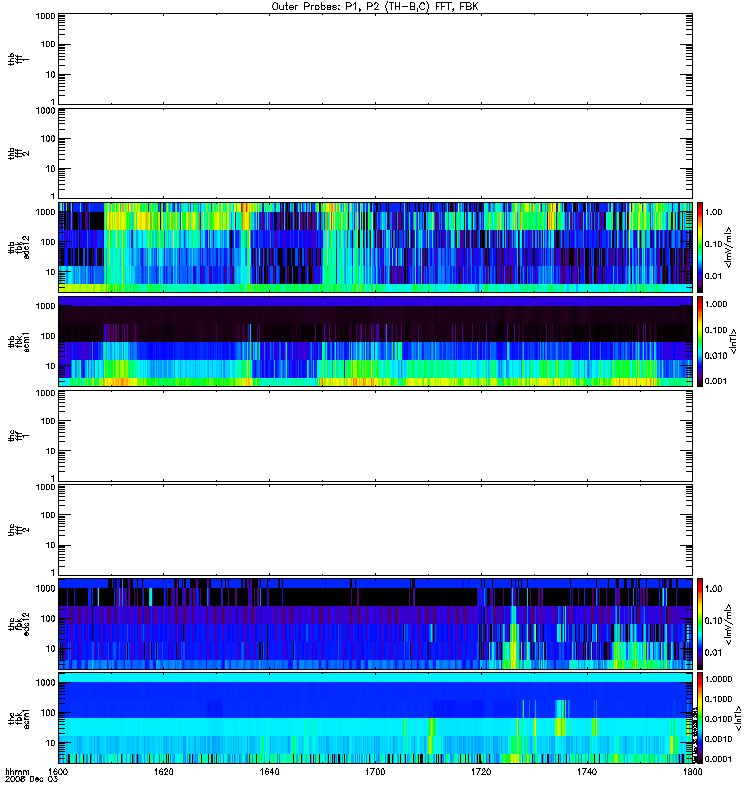Click the "0.0001" color bar tick value

tap(718, 759)
